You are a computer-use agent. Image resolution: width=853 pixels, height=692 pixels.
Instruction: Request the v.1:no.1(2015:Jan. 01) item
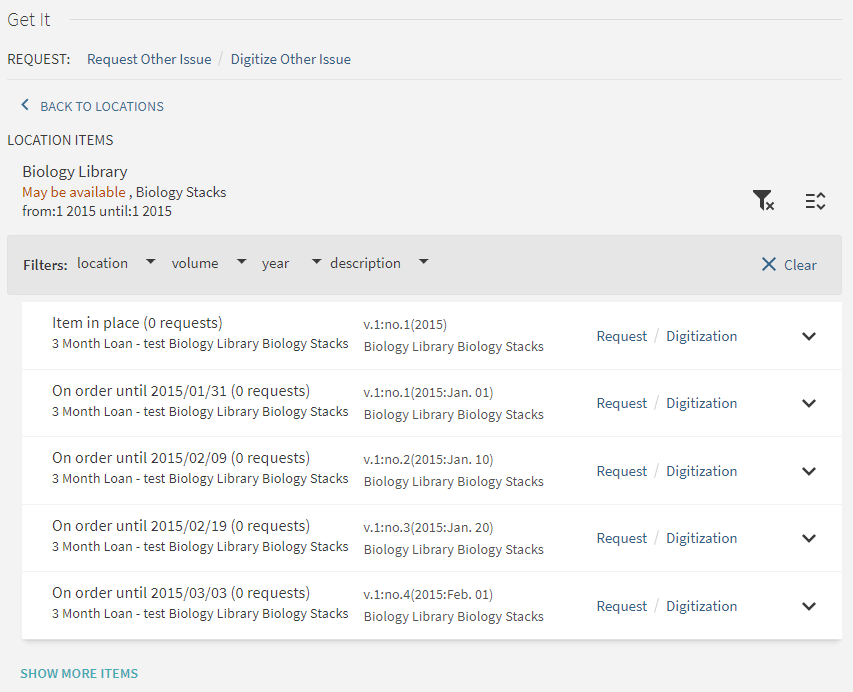point(622,403)
